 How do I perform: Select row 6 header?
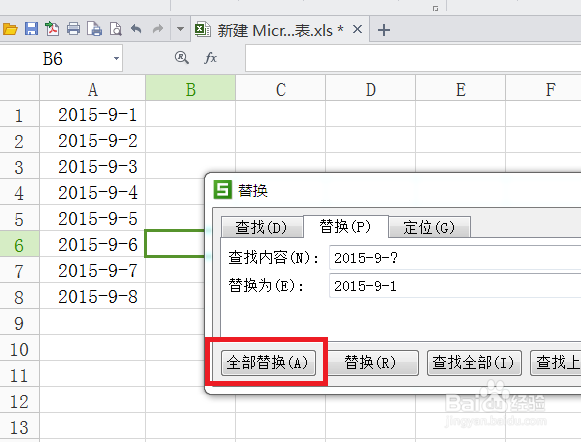(x=19, y=245)
